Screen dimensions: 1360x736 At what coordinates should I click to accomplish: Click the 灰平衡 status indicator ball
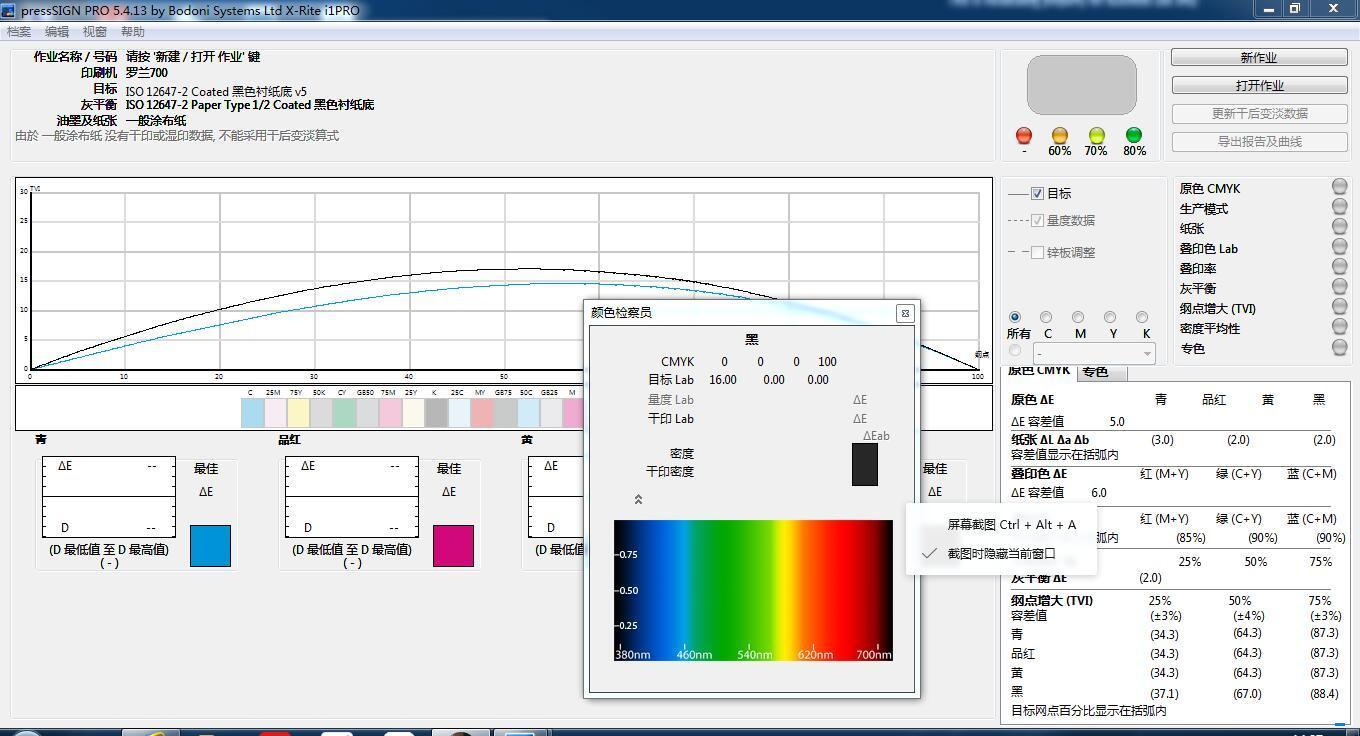1339,286
